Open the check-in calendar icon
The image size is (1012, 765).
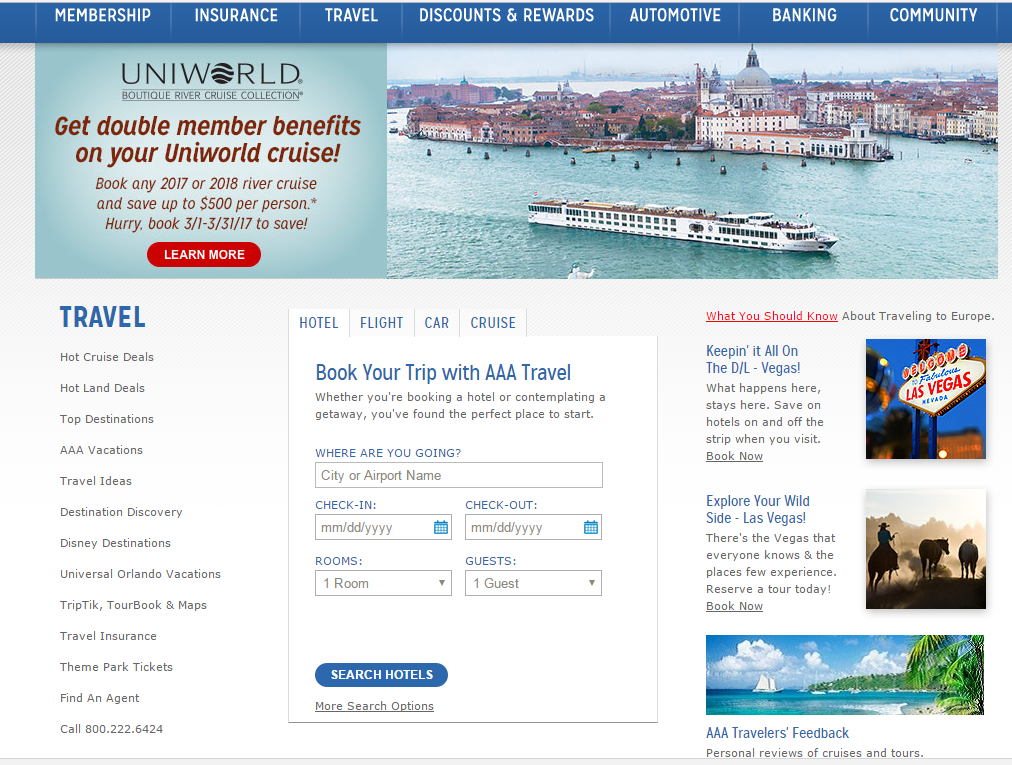441,527
